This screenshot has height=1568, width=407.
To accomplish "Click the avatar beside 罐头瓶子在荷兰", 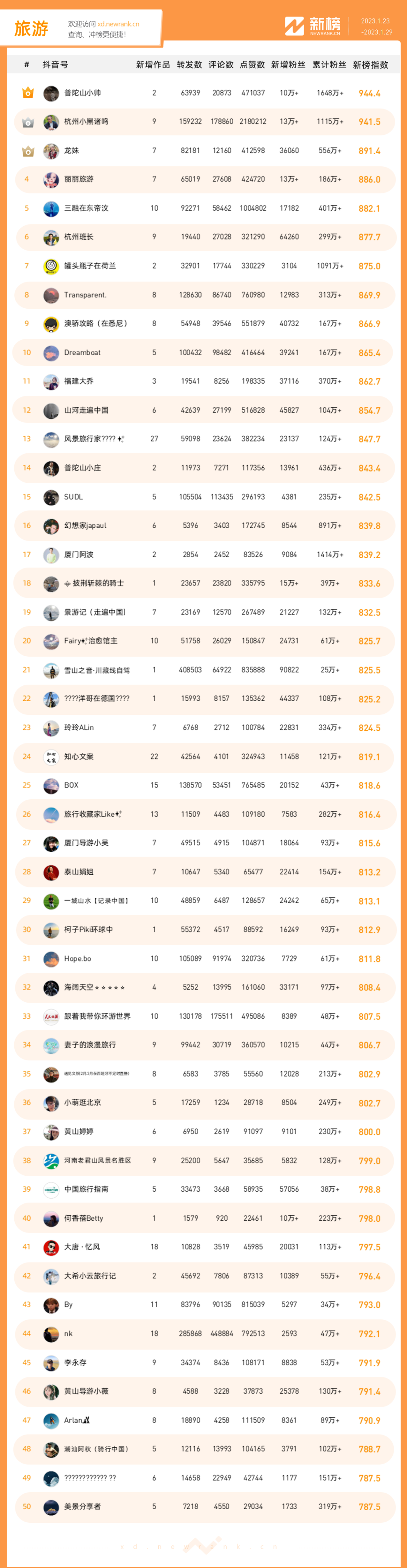I will pyautogui.click(x=51, y=266).
